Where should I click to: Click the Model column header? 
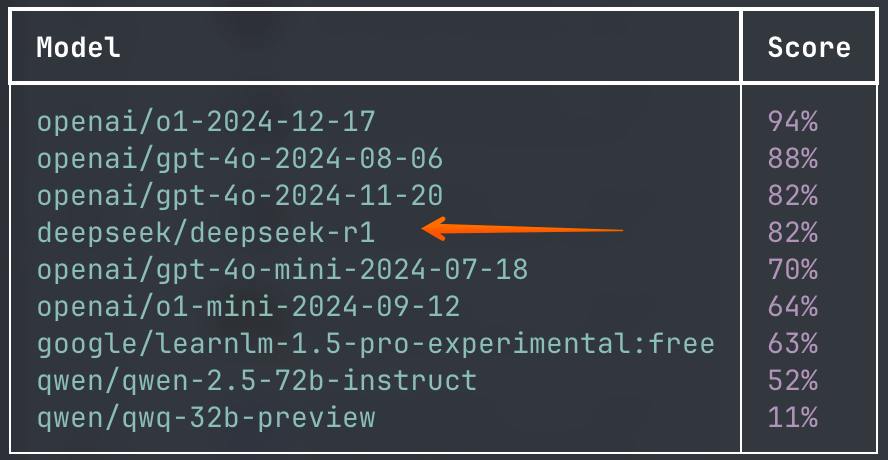79,47
